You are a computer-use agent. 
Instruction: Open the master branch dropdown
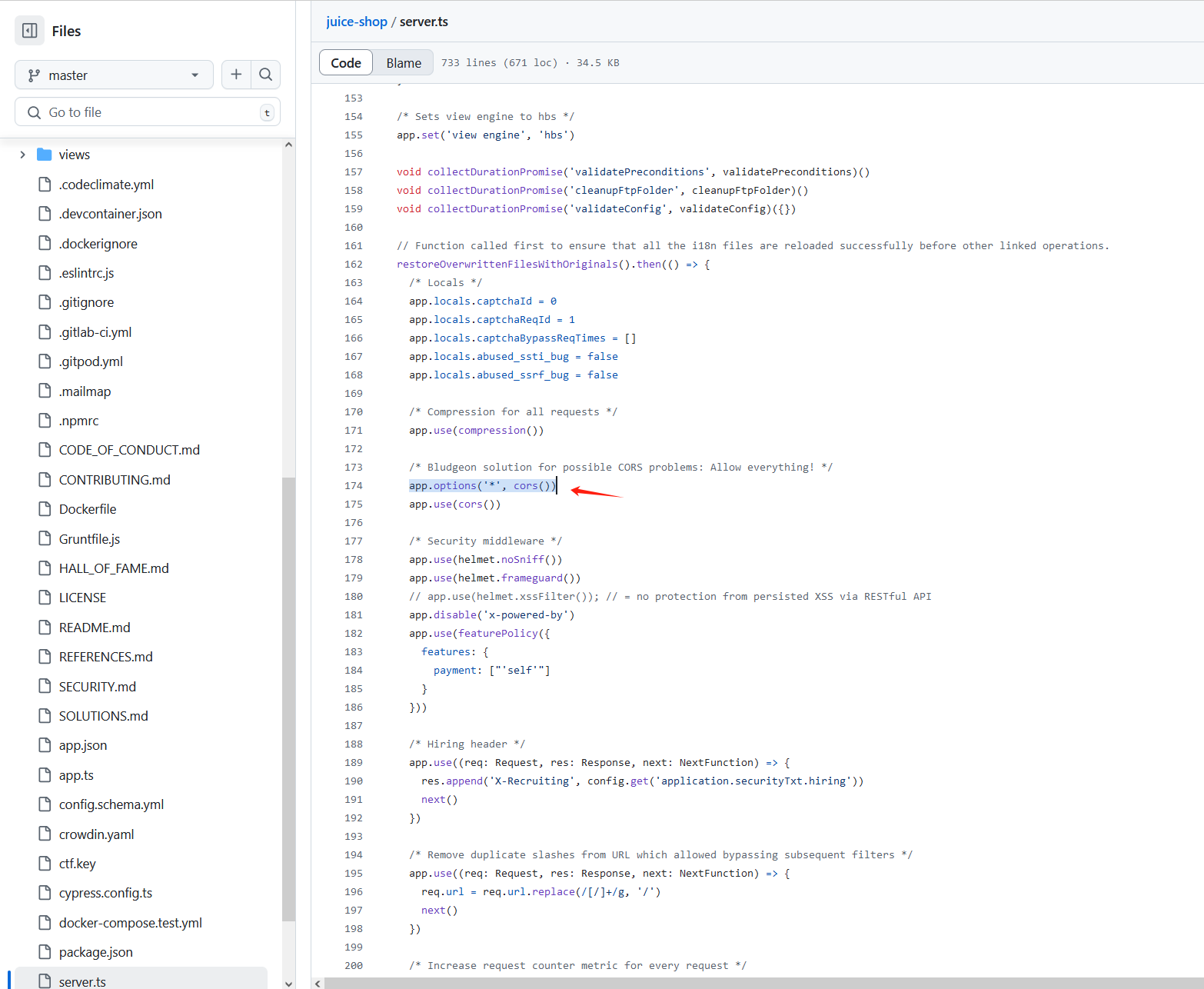click(114, 75)
